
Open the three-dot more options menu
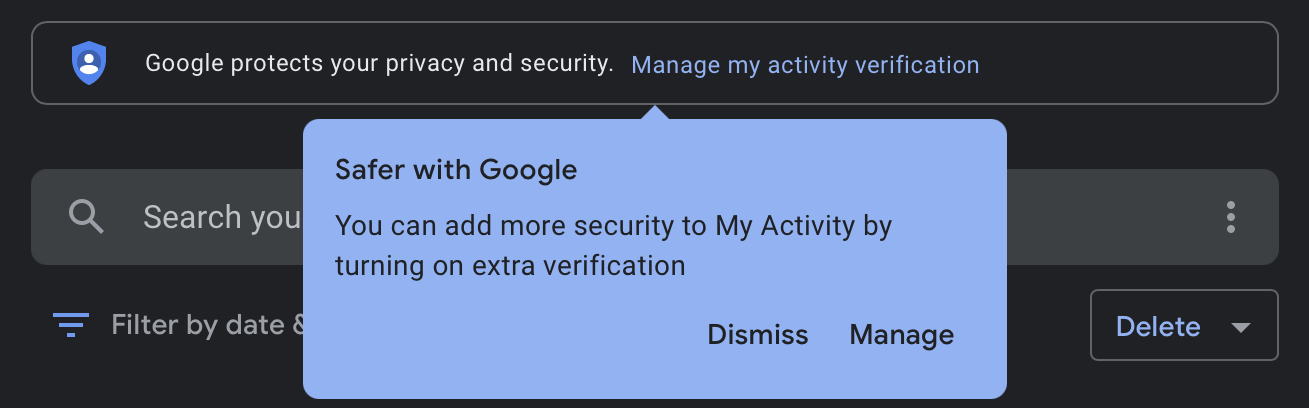point(1231,217)
